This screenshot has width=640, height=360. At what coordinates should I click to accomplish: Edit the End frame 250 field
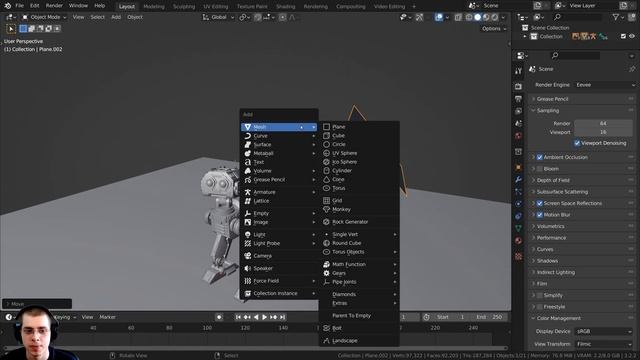(x=489, y=317)
